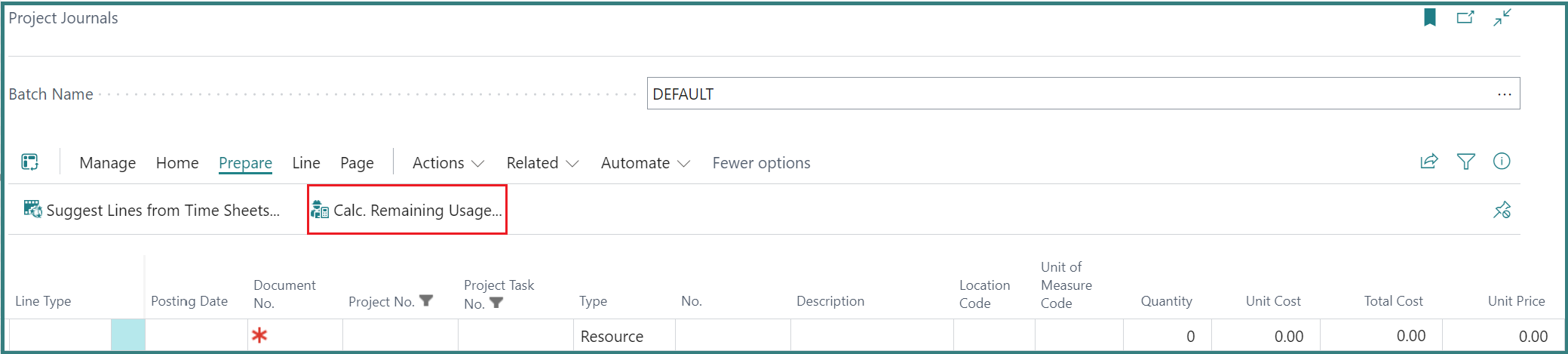Click Suggest Lines from Time Sheets

152,210
